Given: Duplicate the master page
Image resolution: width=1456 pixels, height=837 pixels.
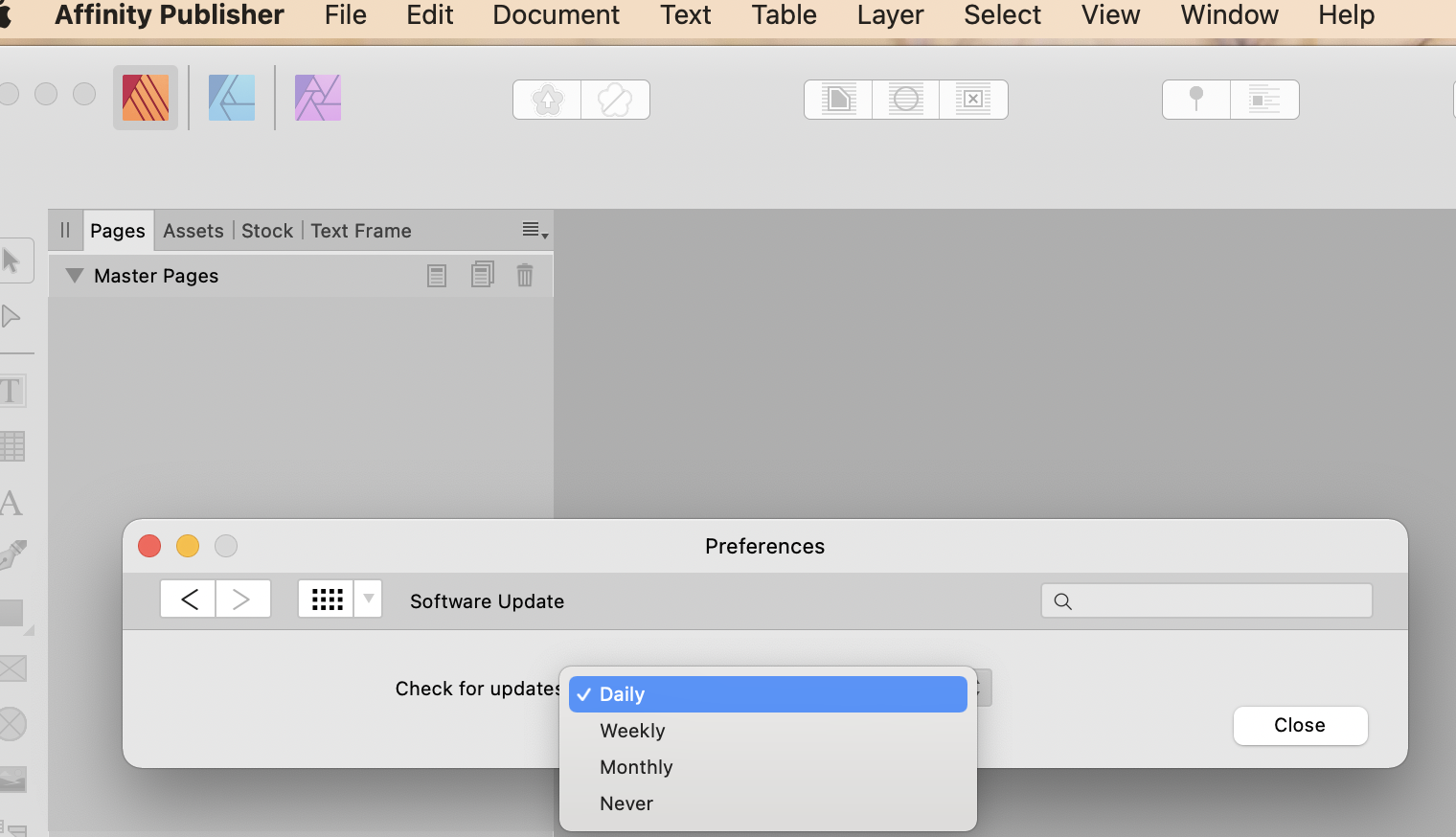Looking at the screenshot, I should [483, 275].
